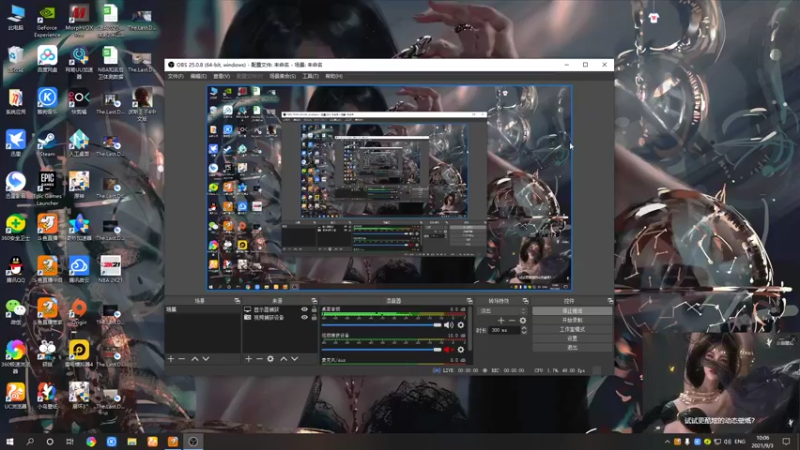800x450 pixels.
Task: Click the Exit button in Controls panel
Action: pos(572,347)
